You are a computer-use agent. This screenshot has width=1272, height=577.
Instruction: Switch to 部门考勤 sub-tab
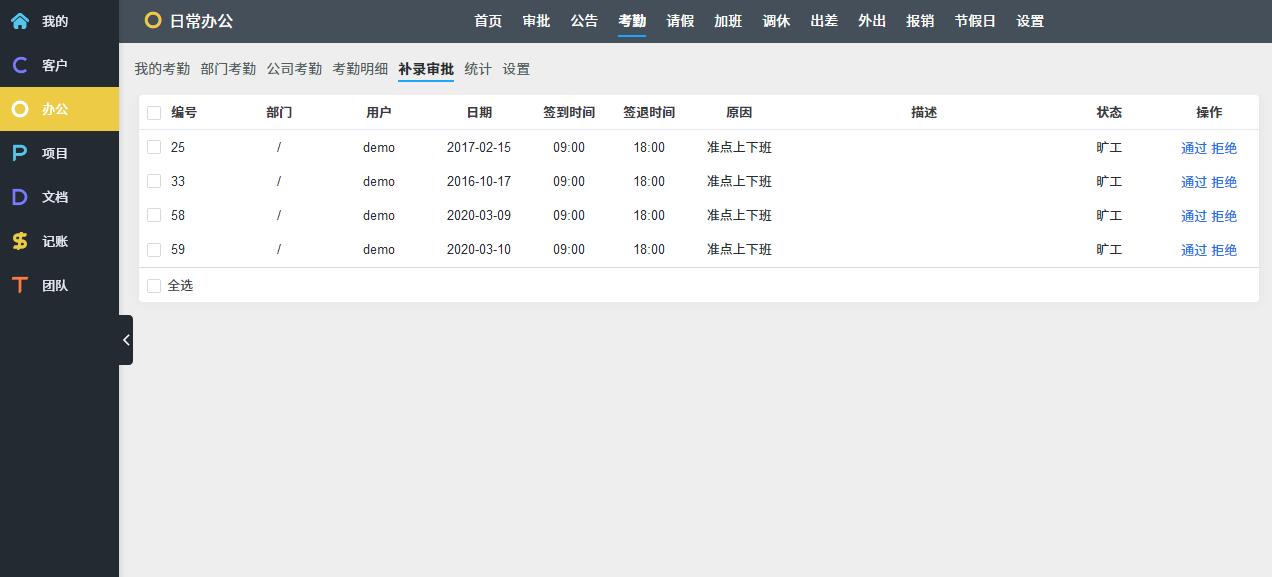pos(228,69)
